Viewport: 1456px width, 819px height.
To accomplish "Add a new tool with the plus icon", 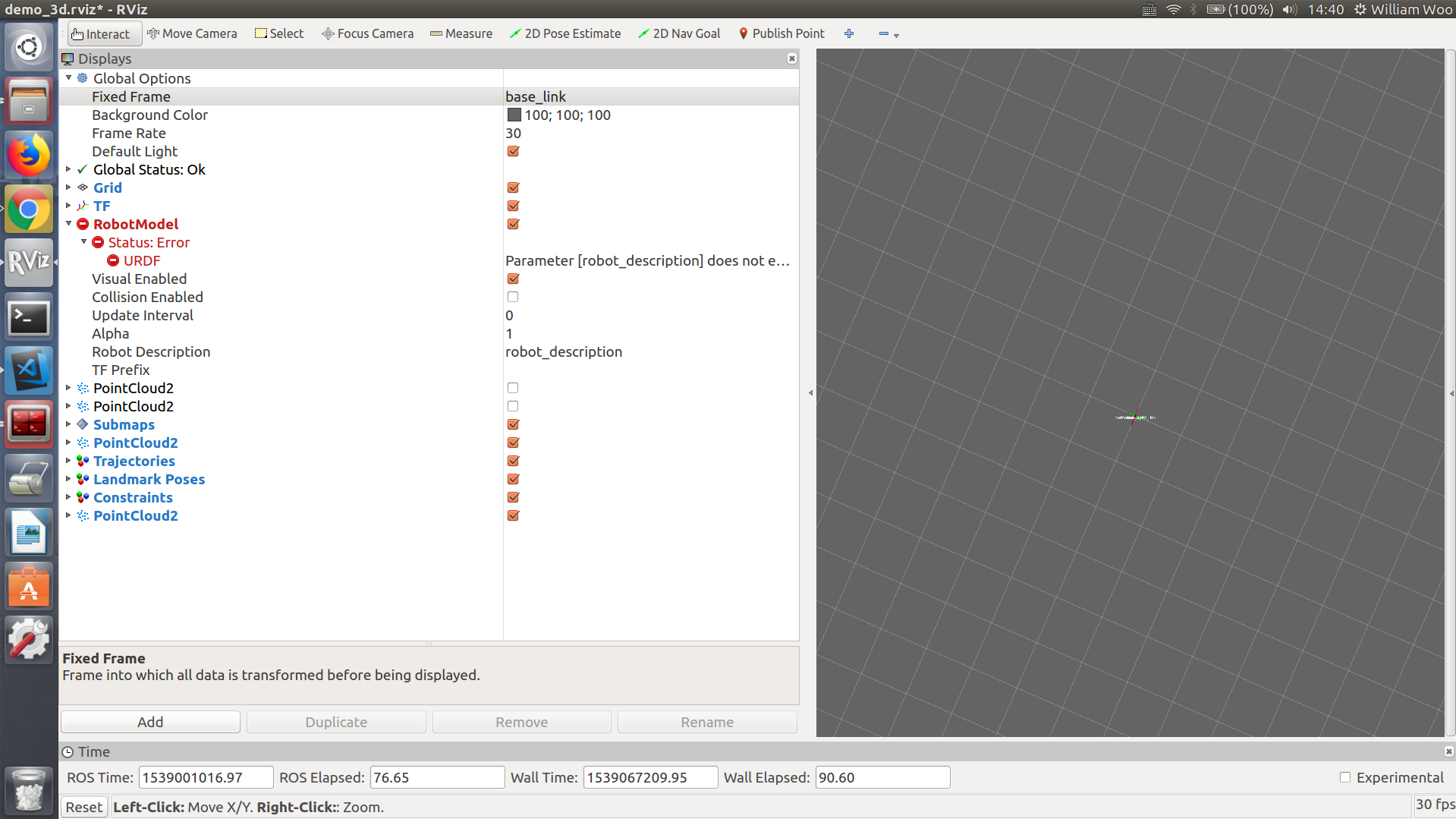I will [849, 33].
